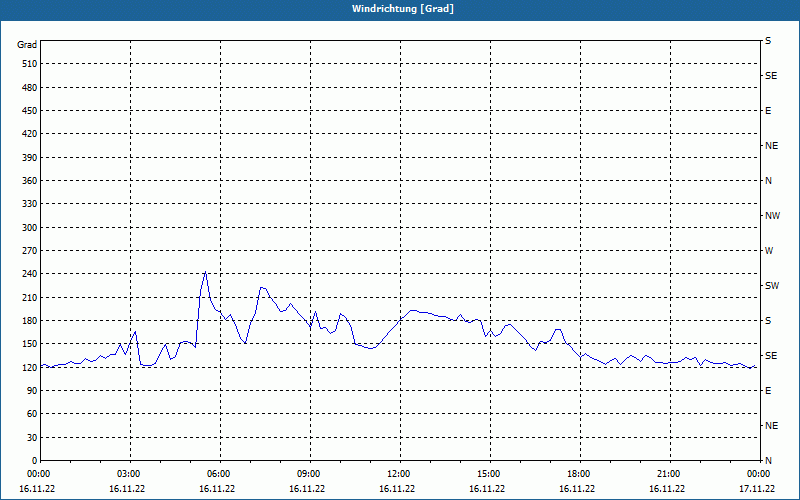Image resolution: width=800 pixels, height=500 pixels.
Task: Click the 180 y-axis value
Action: click(30, 321)
